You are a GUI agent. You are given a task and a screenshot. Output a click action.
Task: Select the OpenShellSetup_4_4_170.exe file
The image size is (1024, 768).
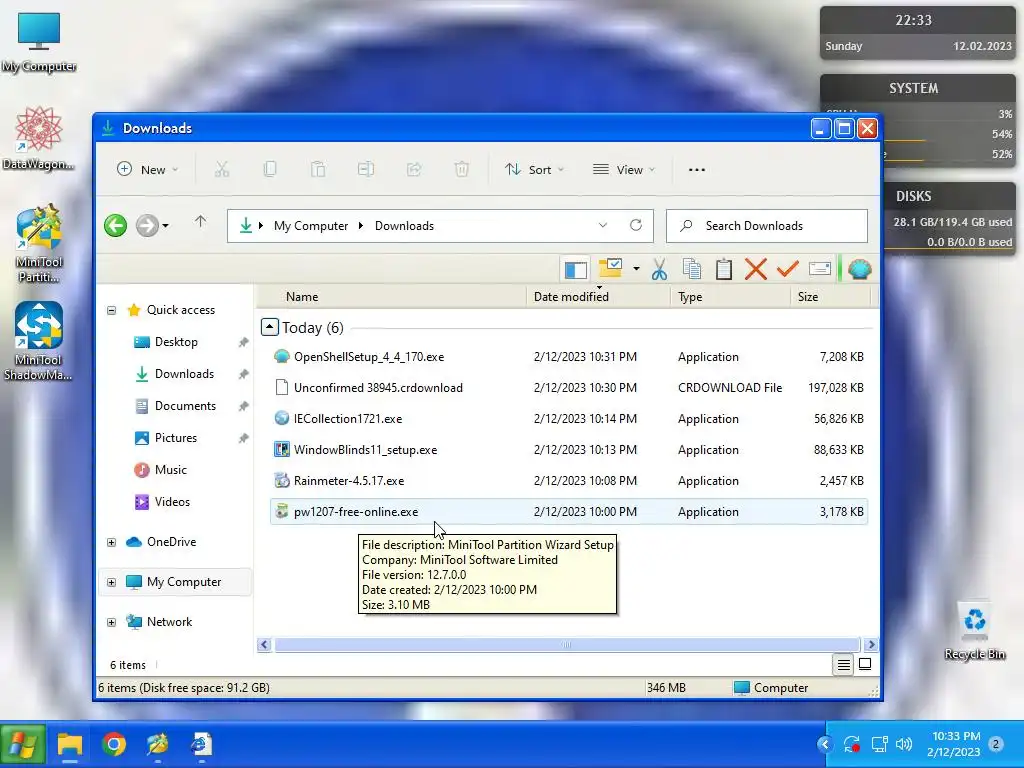(568, 357)
